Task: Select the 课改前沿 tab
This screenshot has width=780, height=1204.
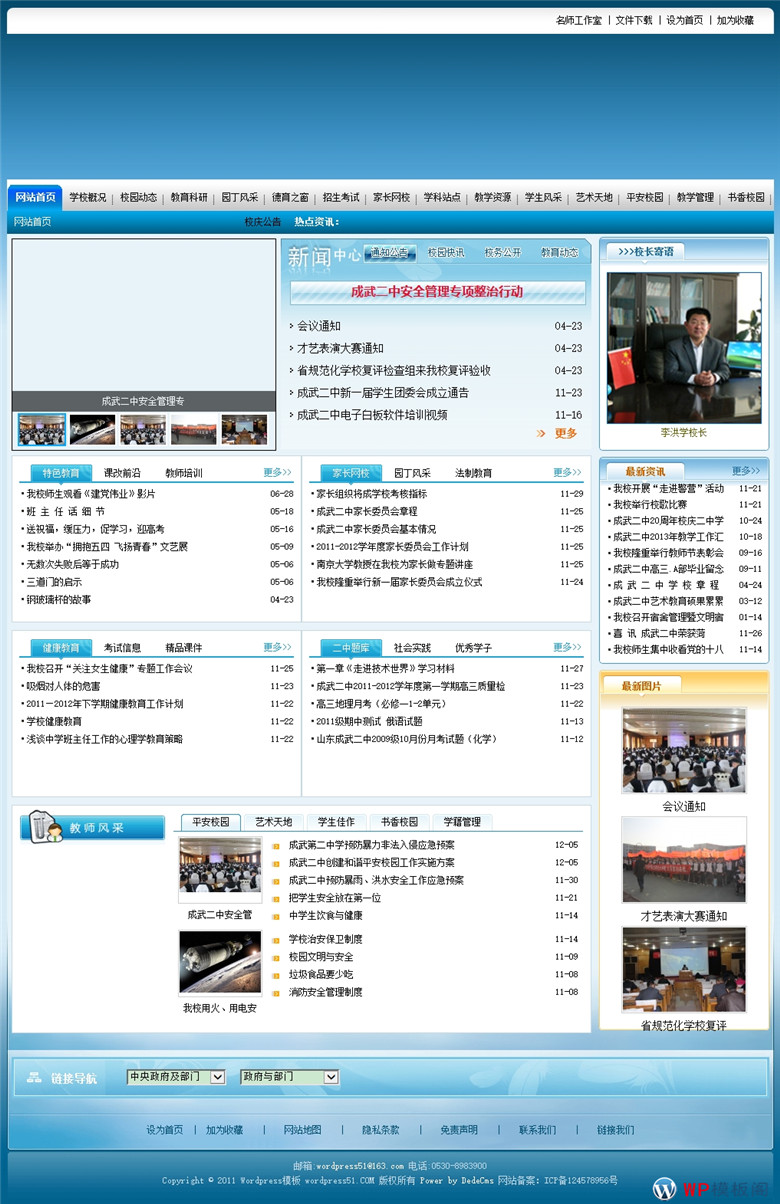Action: 122,473
